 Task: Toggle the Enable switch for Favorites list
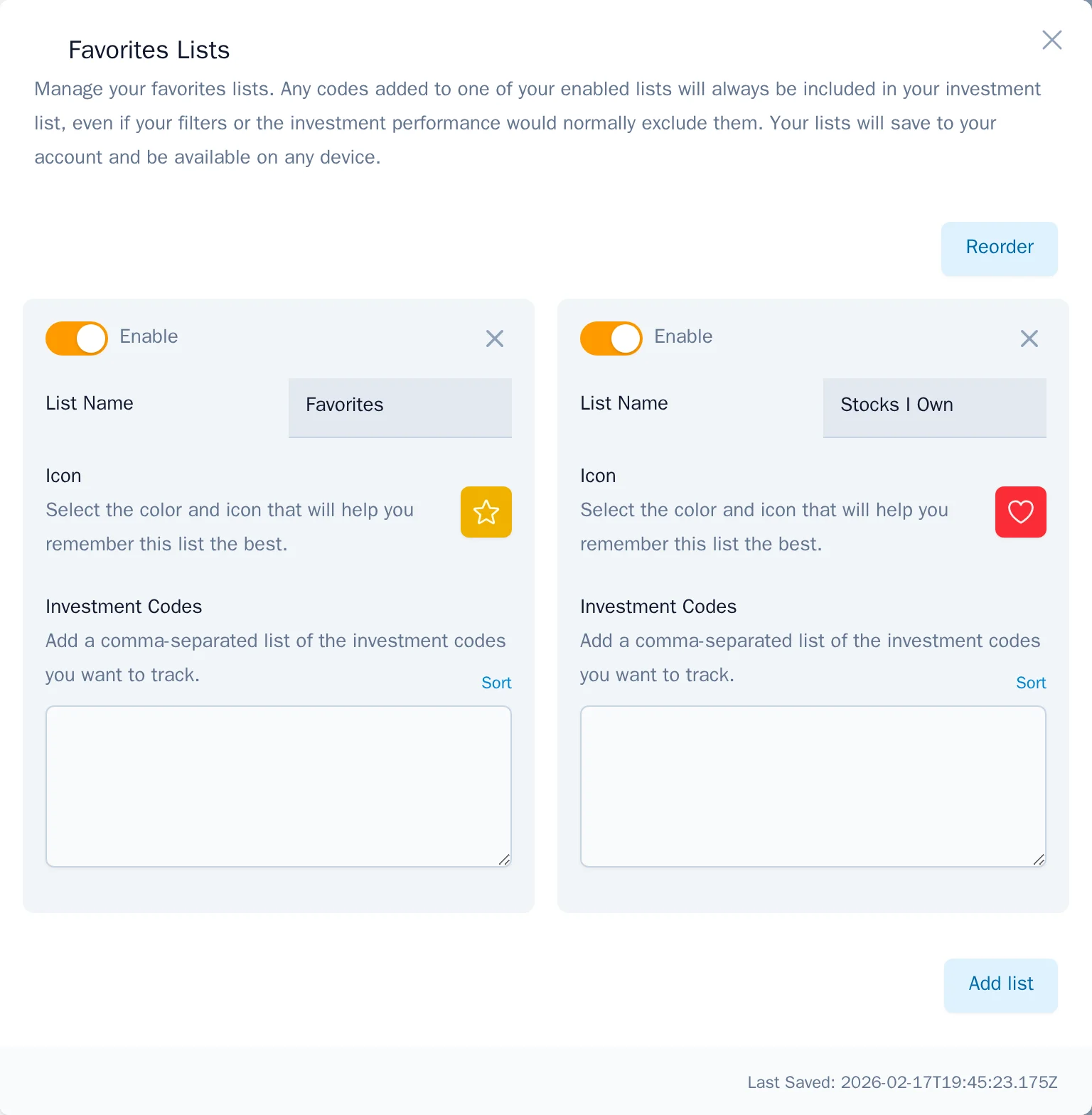click(x=77, y=338)
